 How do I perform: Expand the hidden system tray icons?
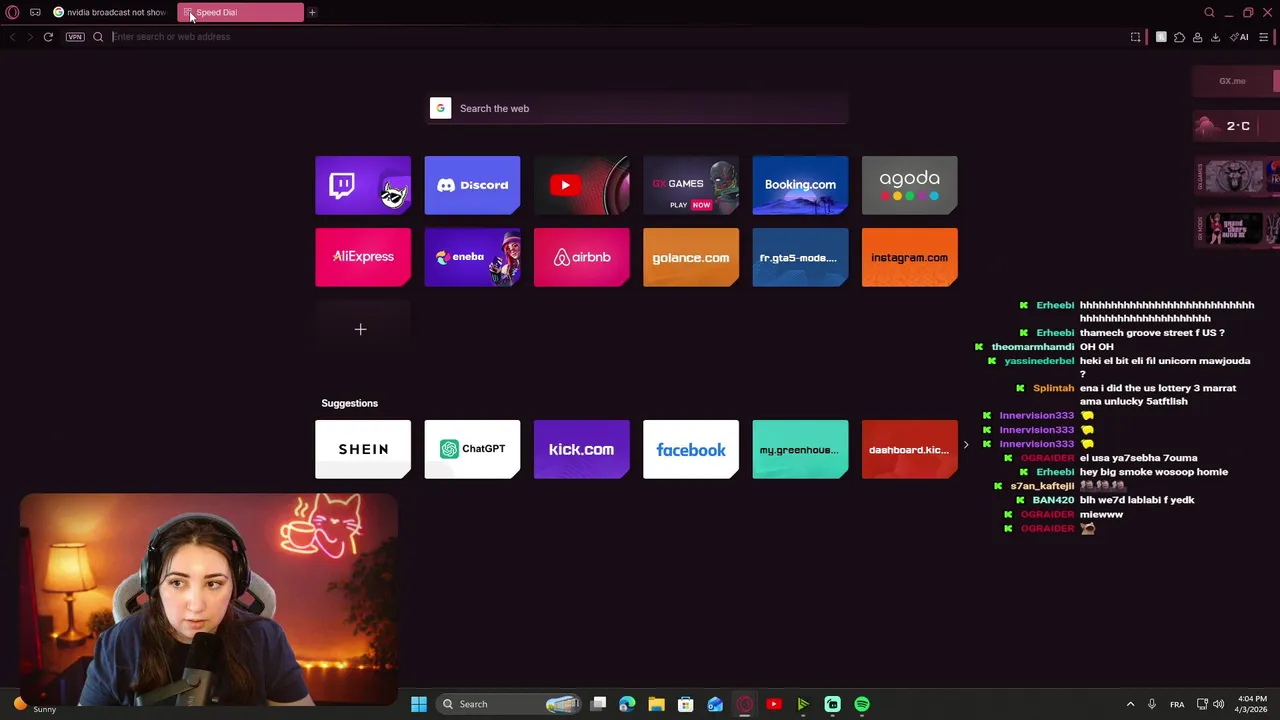1131,704
